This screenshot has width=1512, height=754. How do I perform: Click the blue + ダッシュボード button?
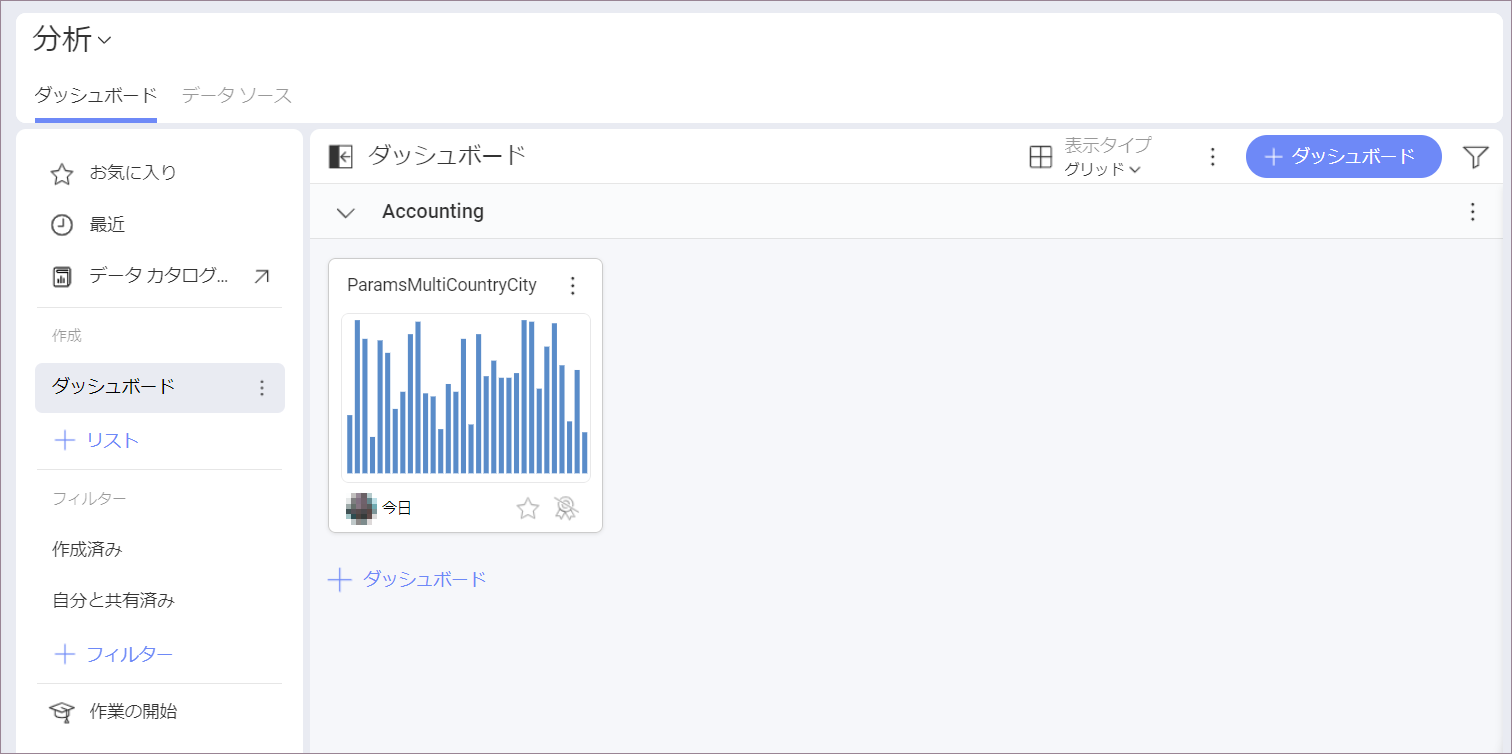click(1343, 156)
